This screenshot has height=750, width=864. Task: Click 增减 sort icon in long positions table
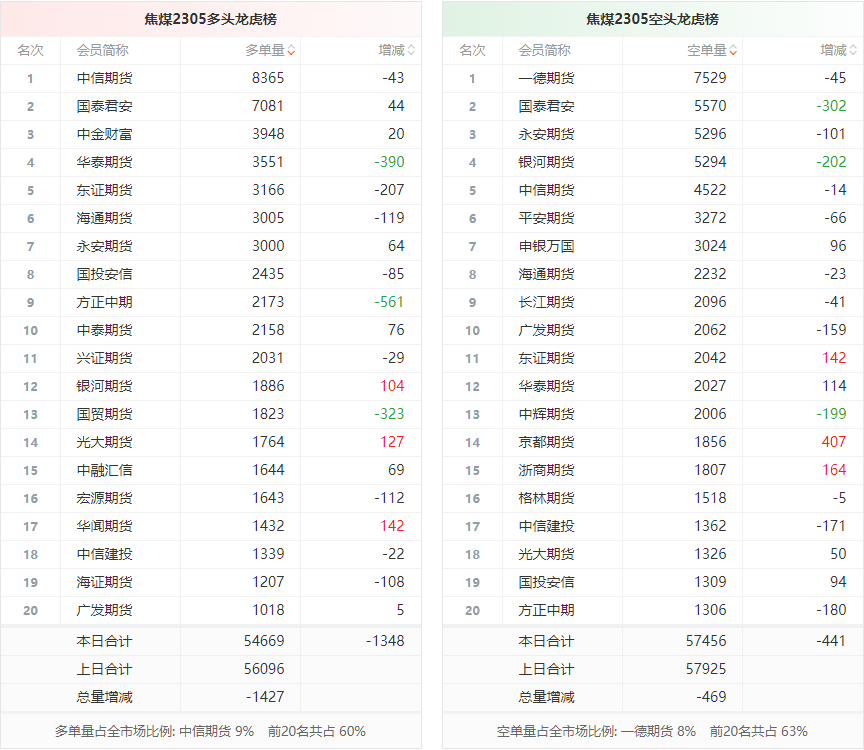(411, 50)
